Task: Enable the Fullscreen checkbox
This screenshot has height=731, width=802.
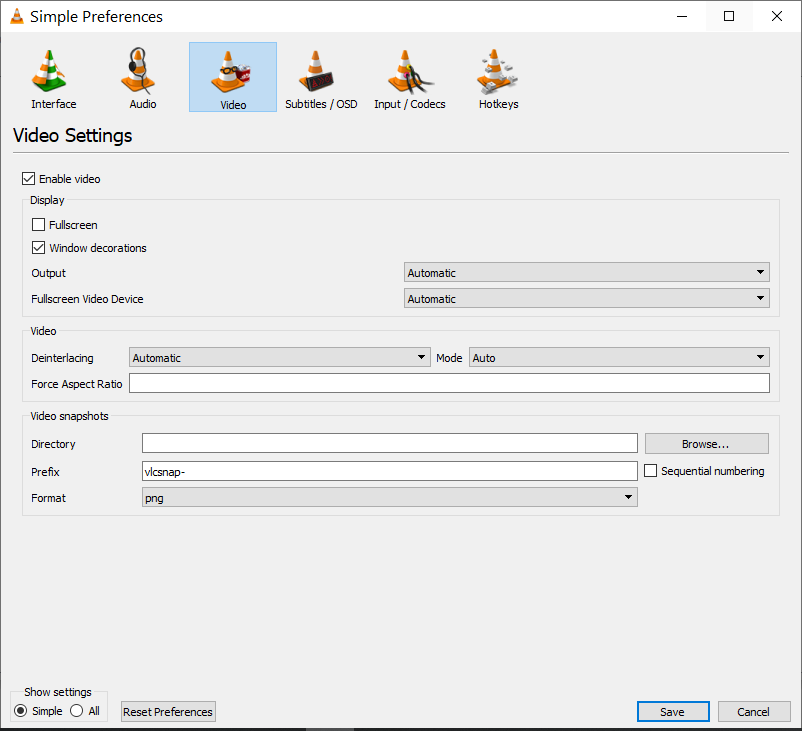Action: pyautogui.click(x=38, y=225)
